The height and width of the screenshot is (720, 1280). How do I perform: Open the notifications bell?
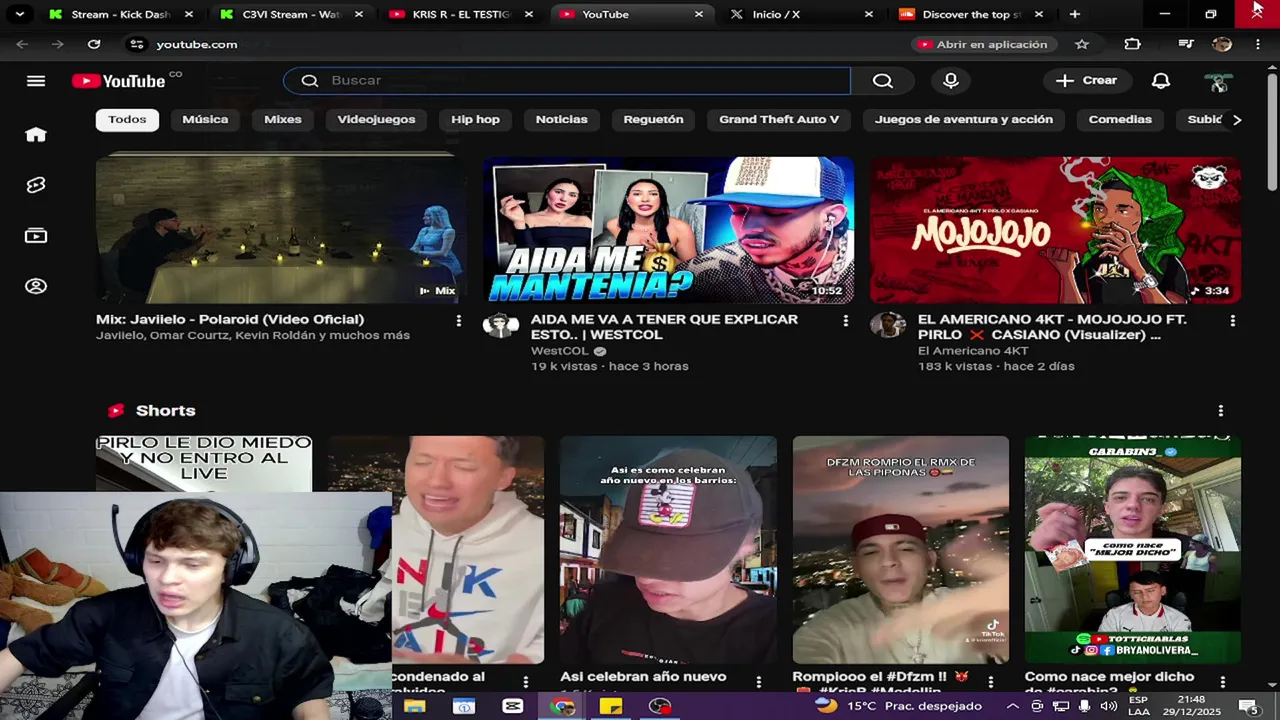click(x=1160, y=81)
